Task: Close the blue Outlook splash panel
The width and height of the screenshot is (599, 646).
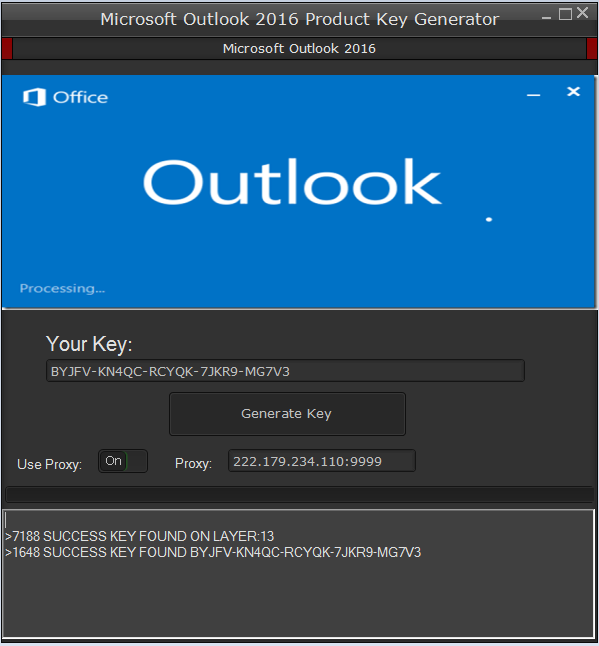Action: click(x=573, y=91)
